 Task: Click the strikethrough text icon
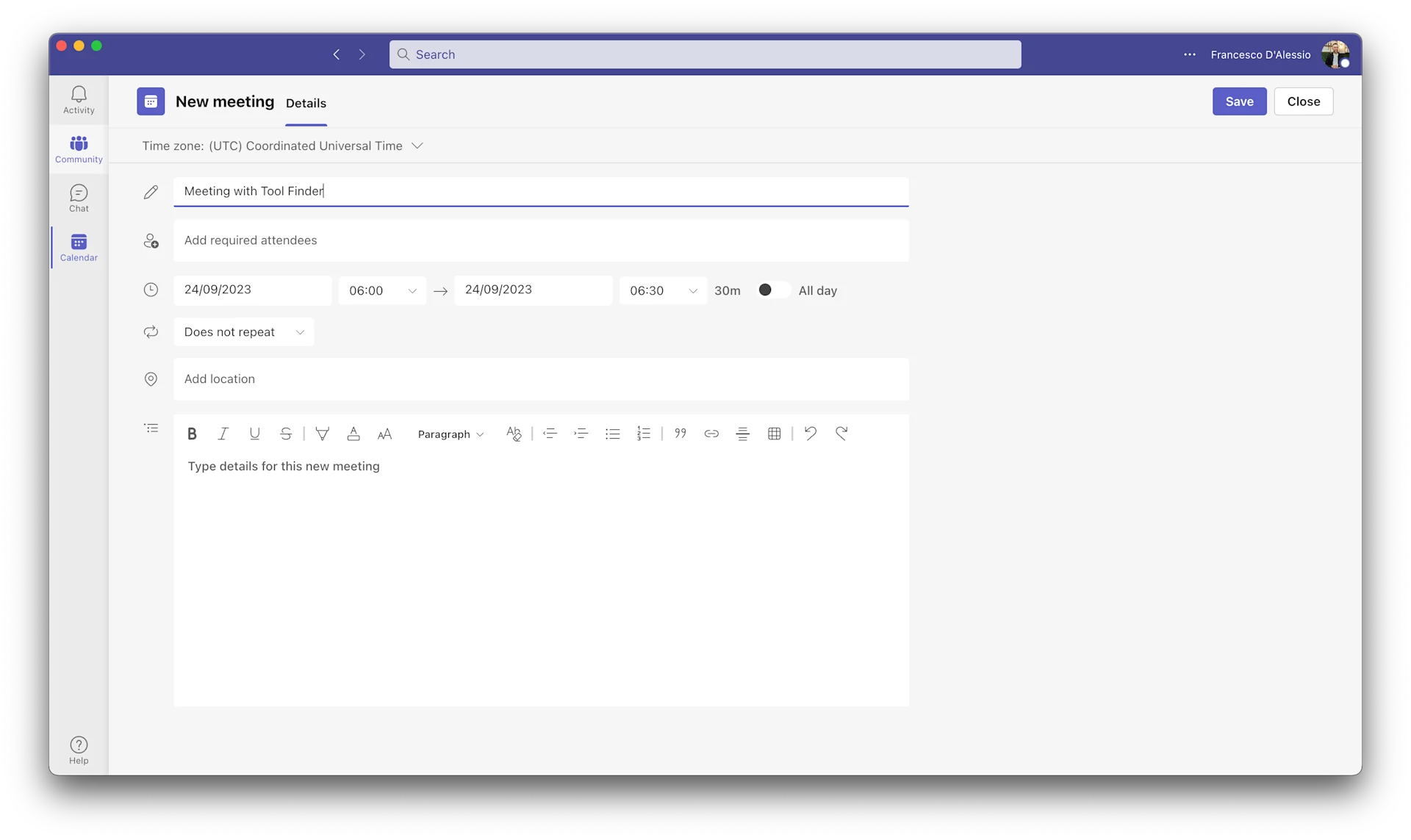pos(286,434)
